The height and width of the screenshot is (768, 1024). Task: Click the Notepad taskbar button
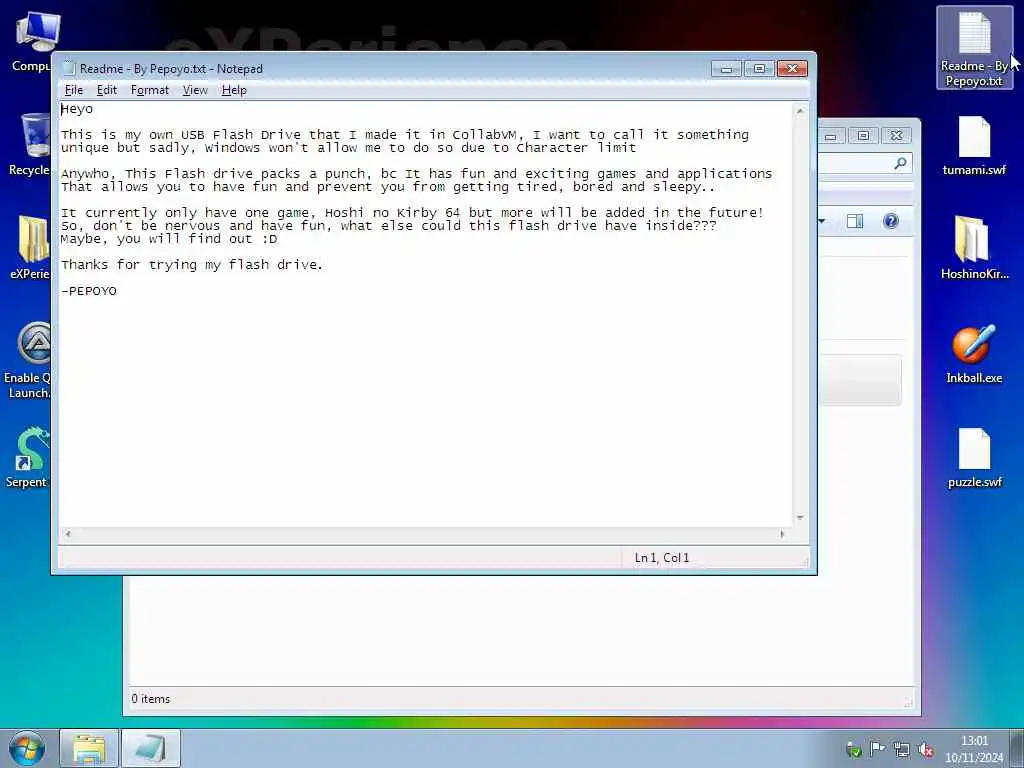151,748
